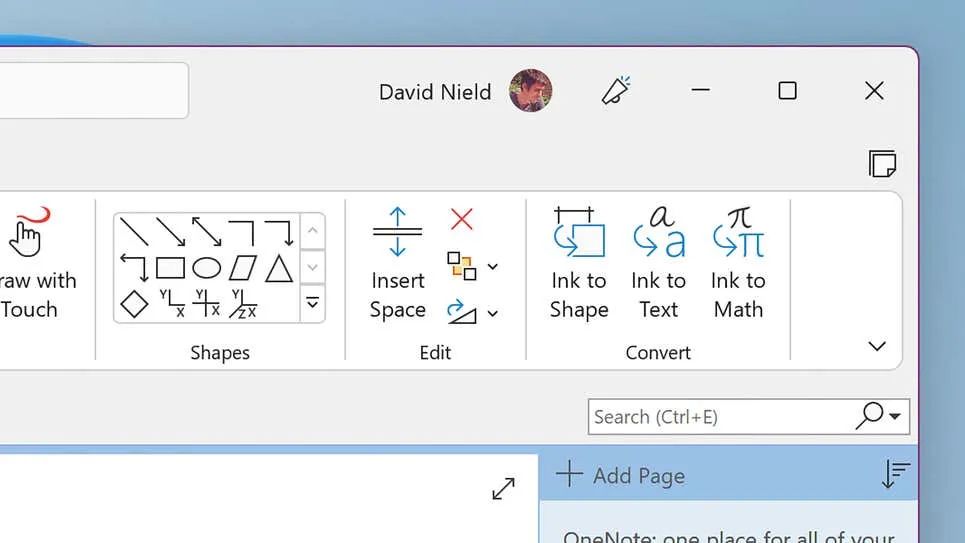
Task: Select the rectangle shape
Action: pyautogui.click(x=170, y=268)
